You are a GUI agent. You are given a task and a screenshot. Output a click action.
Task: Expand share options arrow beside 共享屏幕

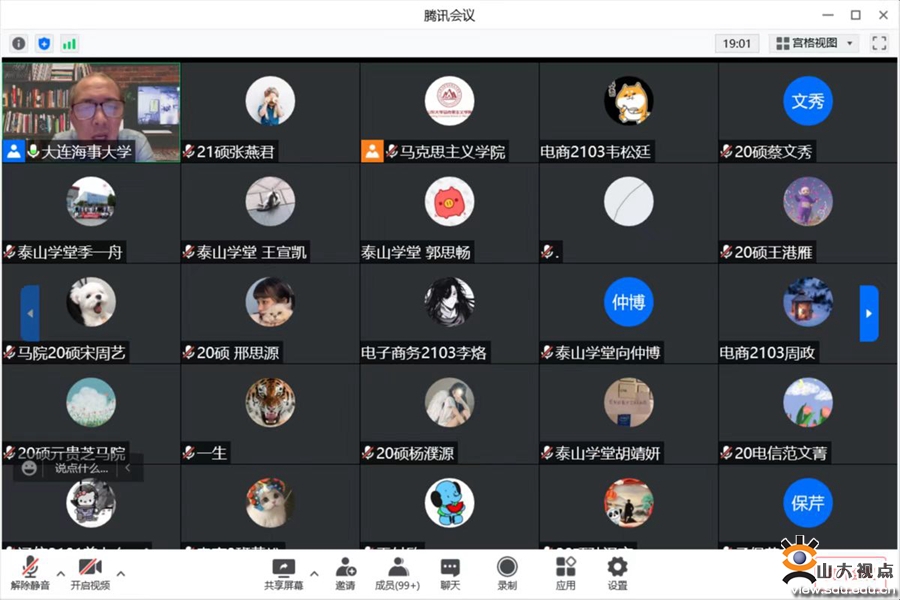click(x=314, y=574)
